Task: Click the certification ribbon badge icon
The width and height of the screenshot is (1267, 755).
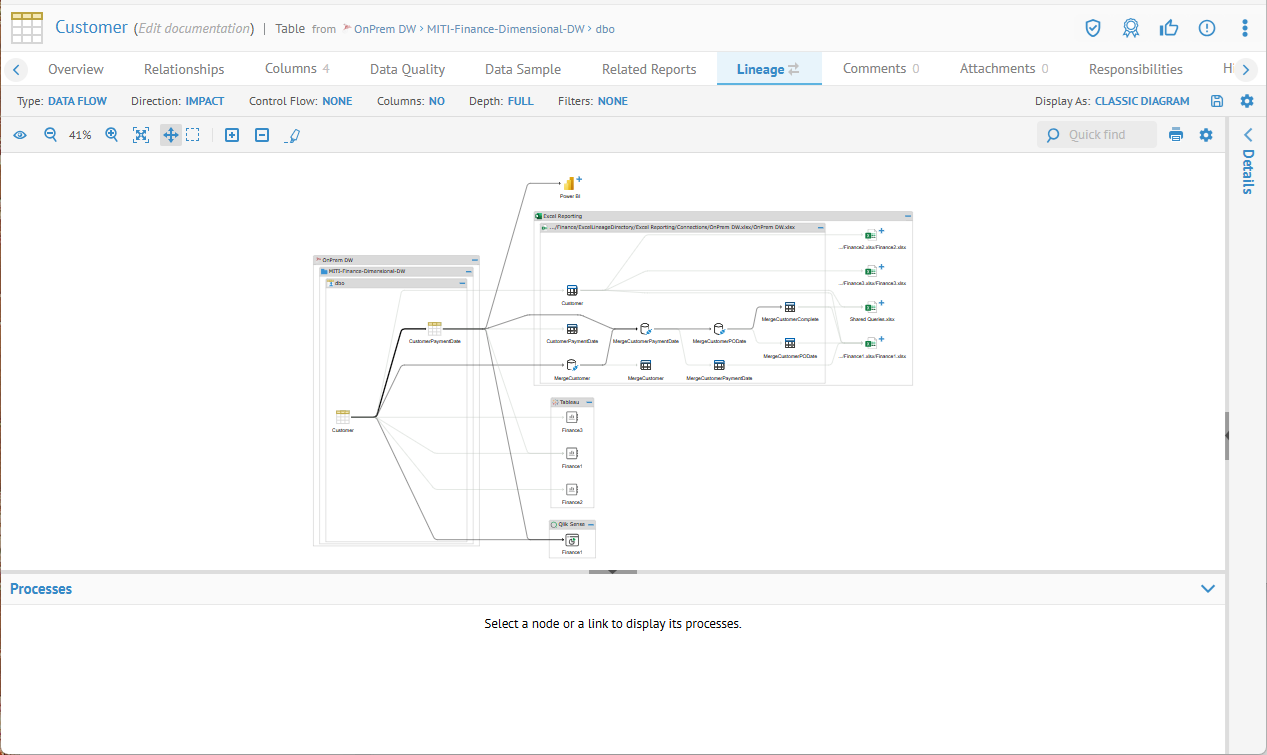Action: click(x=1131, y=28)
